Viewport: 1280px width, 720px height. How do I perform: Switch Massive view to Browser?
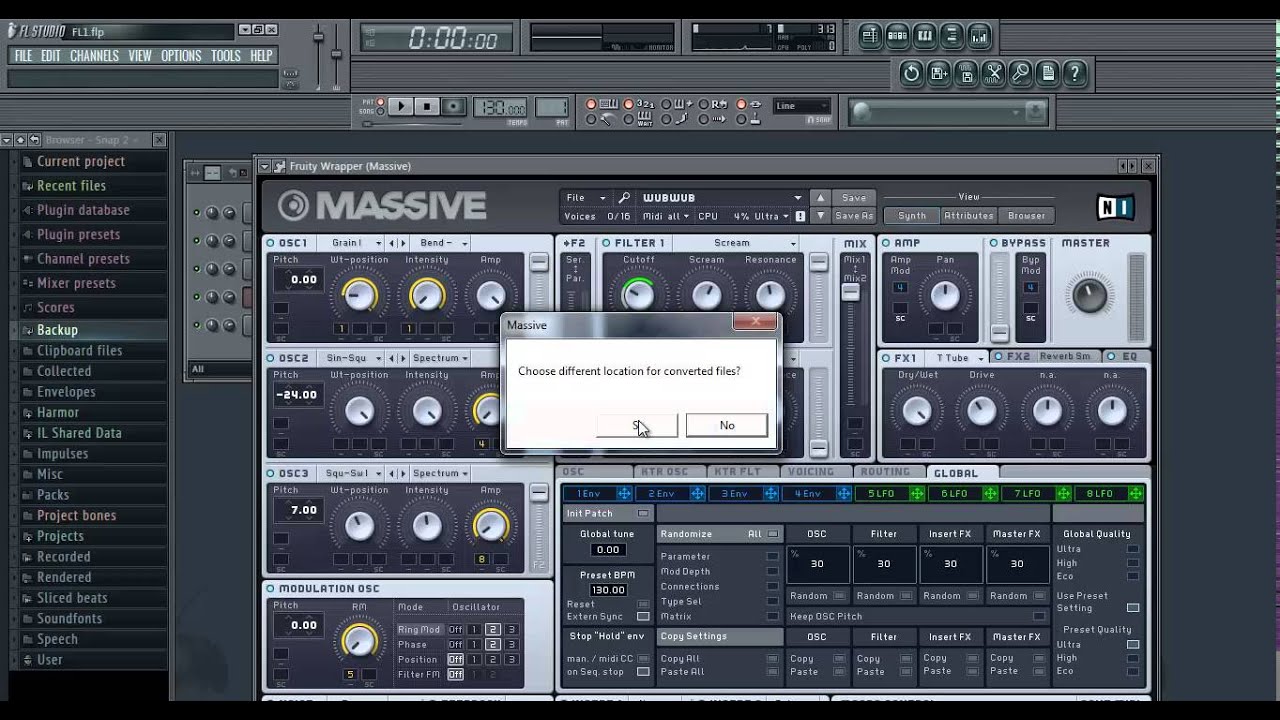pos(1026,216)
